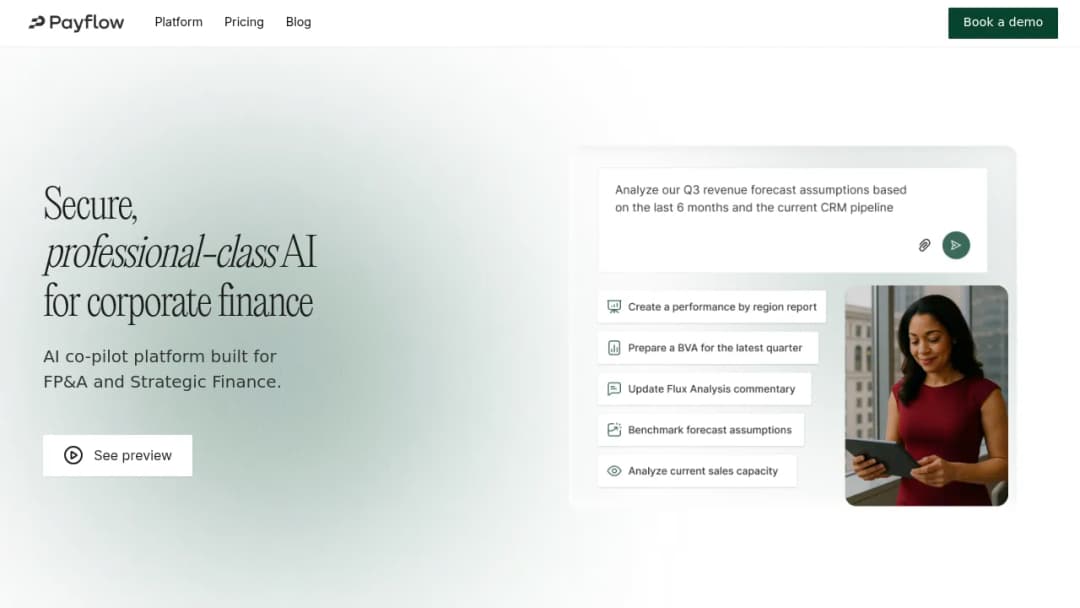
Task: Click the chart icon beside Benchmark forecast
Action: point(614,430)
